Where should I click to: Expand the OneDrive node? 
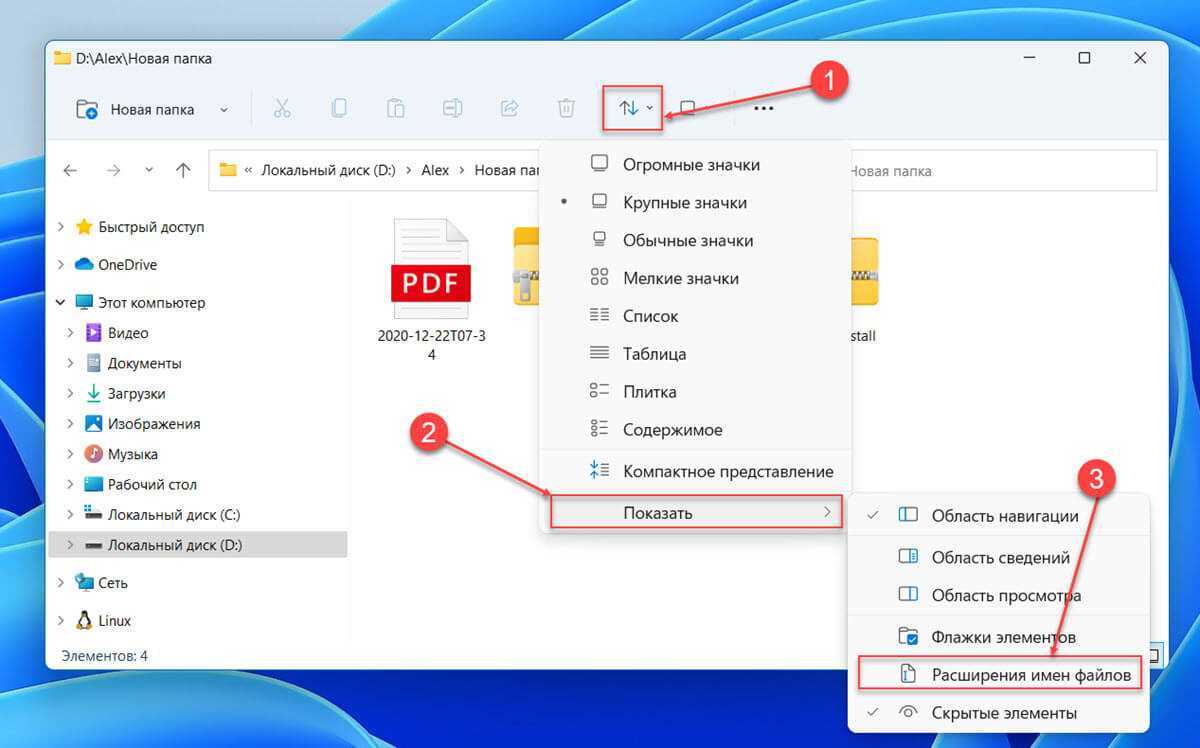pyautogui.click(x=61, y=265)
